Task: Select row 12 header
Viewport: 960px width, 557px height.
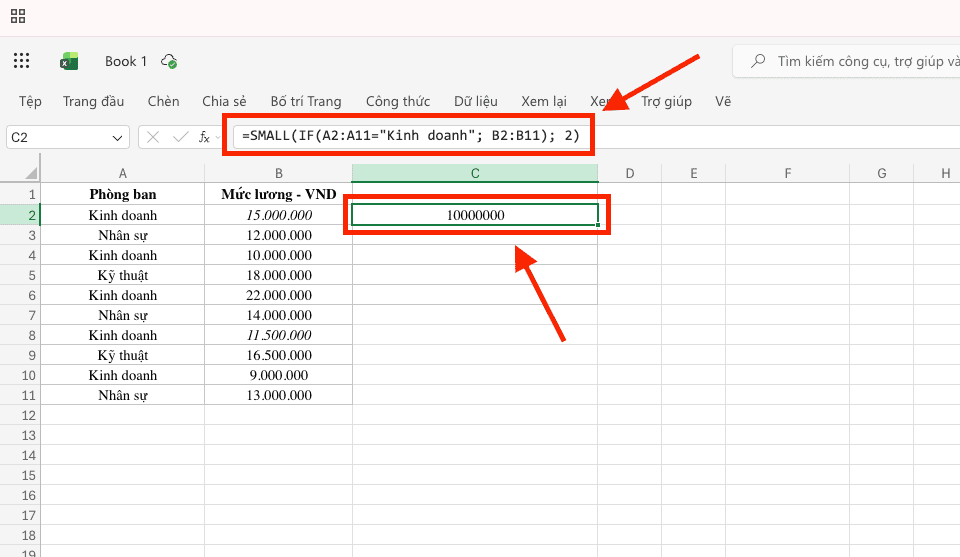Action: 20,415
